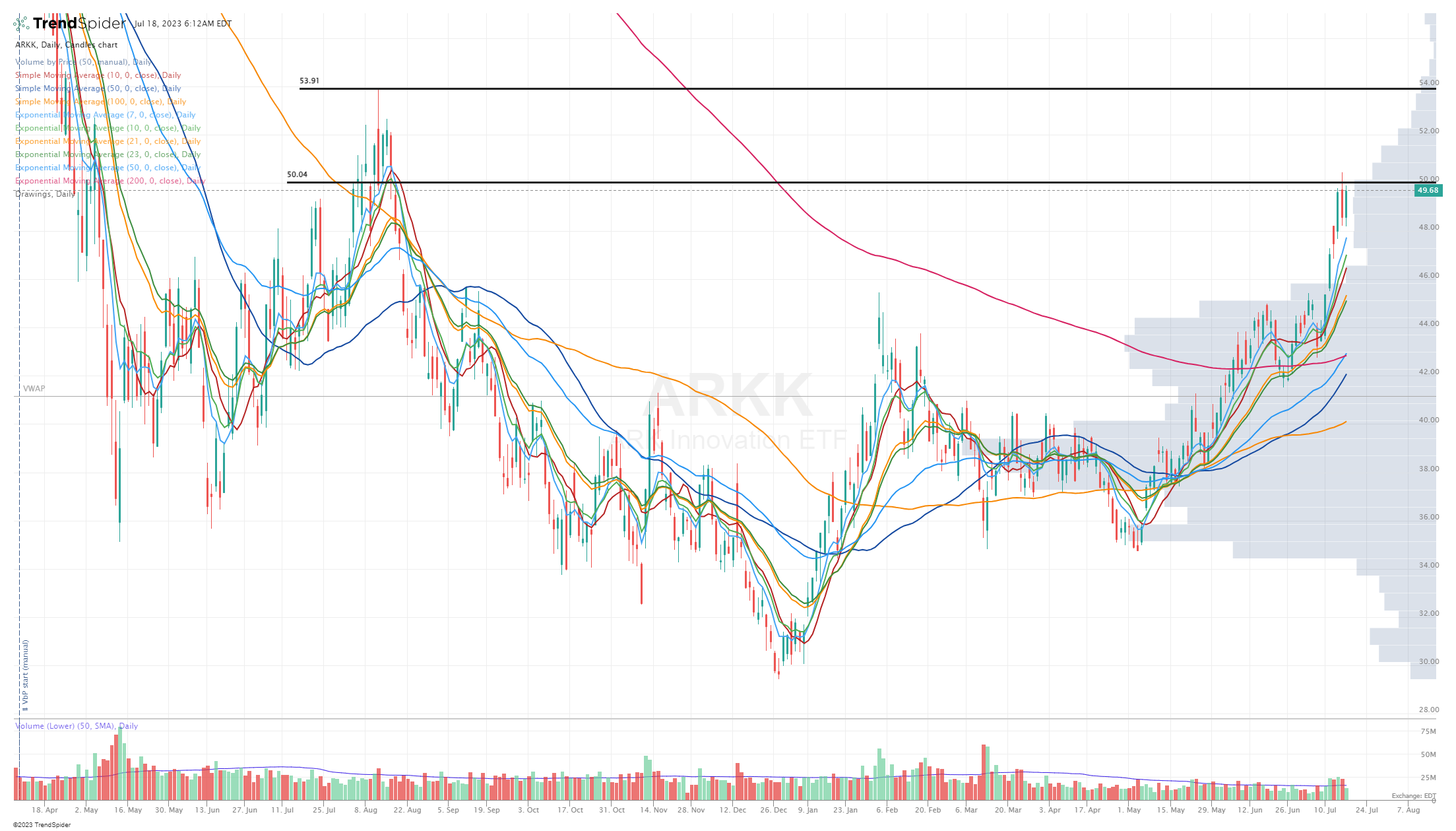1456x831 pixels.
Task: Click the '24. Jul' date label
Action: pyautogui.click(x=1367, y=811)
